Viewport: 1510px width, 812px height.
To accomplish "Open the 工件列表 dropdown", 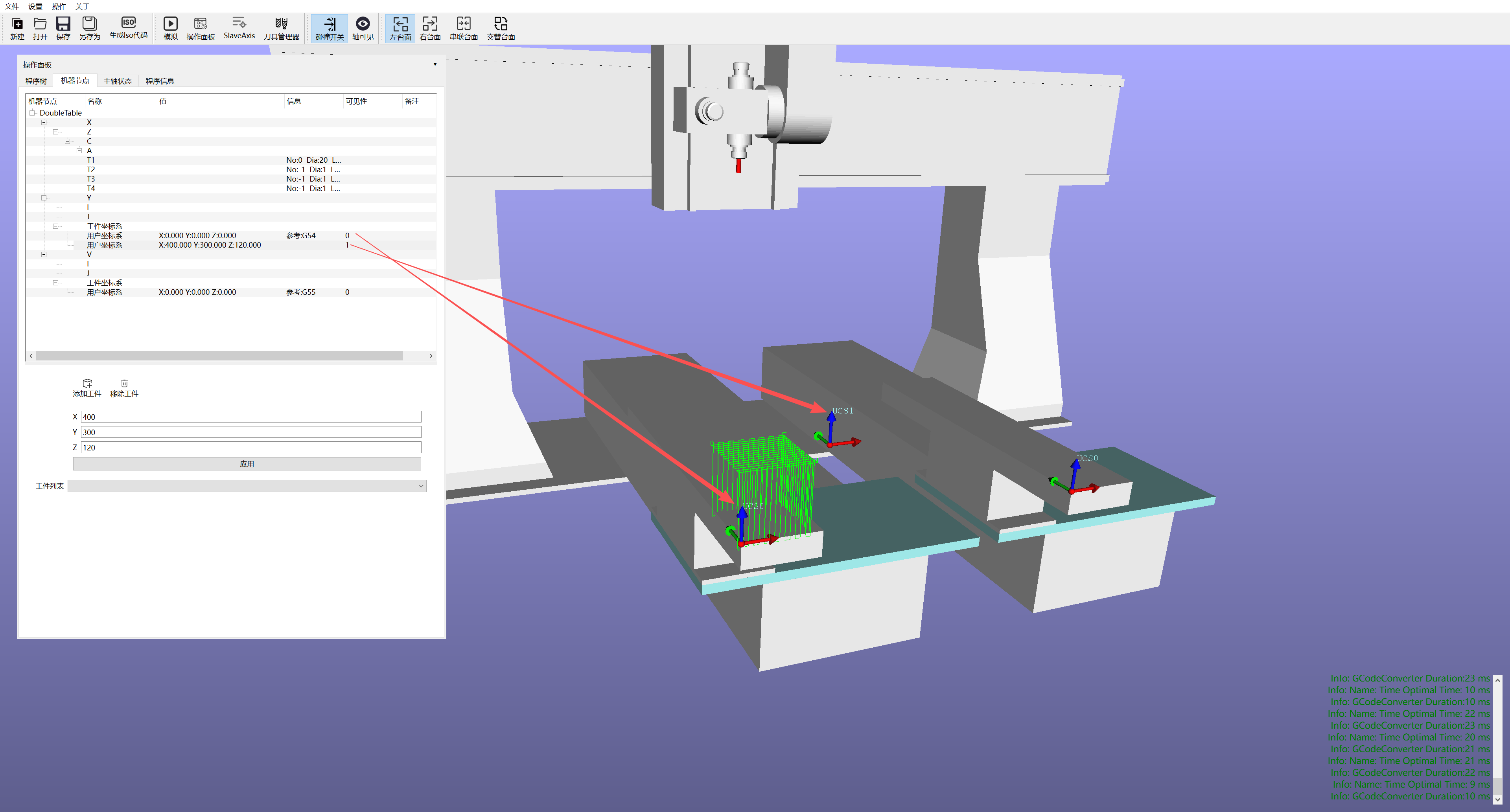I will pyautogui.click(x=246, y=486).
